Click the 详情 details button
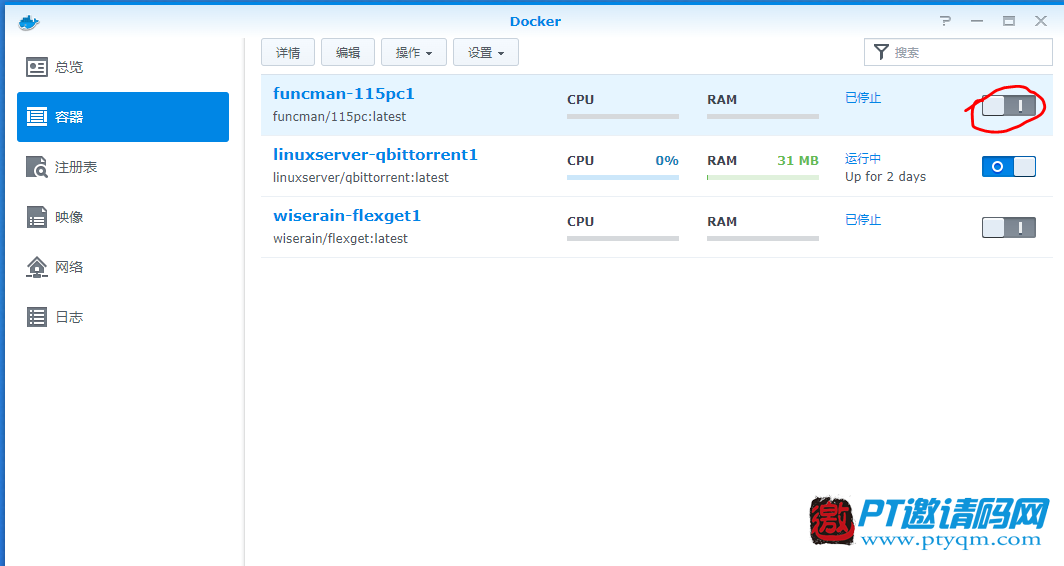 [x=288, y=52]
